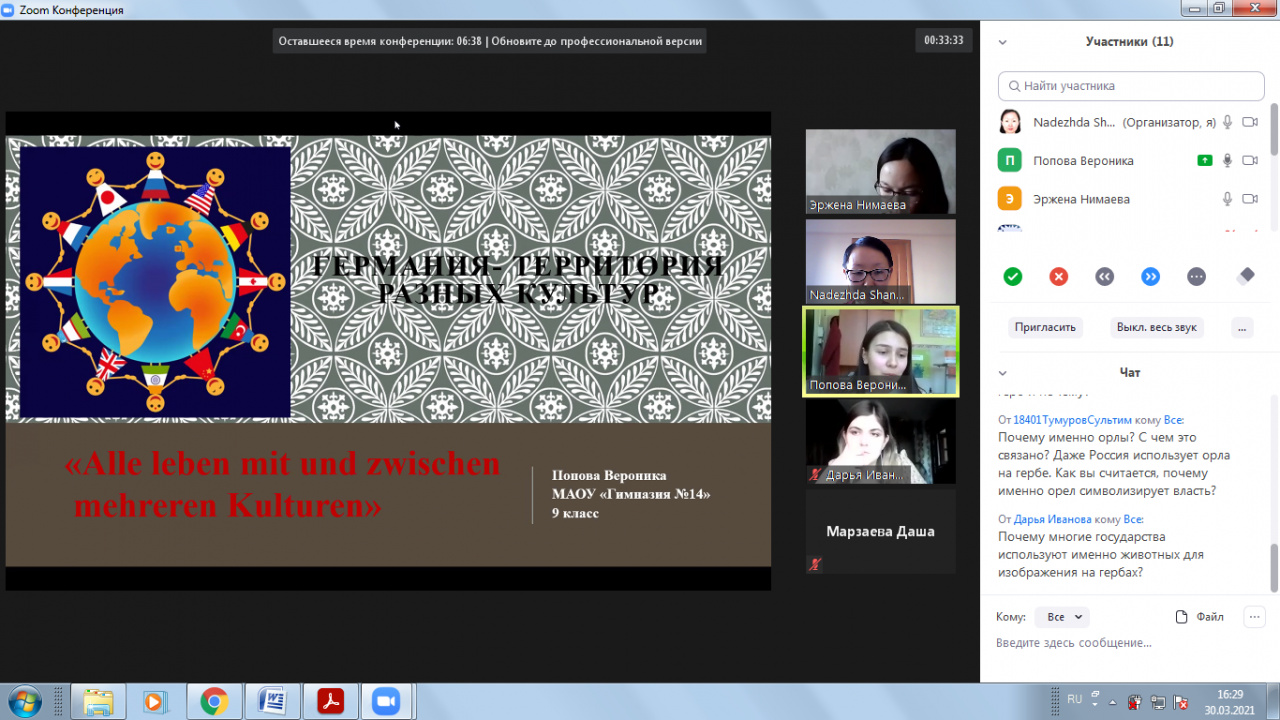Click Выкл. весь звук button
The image size is (1280, 720).
click(x=1157, y=327)
